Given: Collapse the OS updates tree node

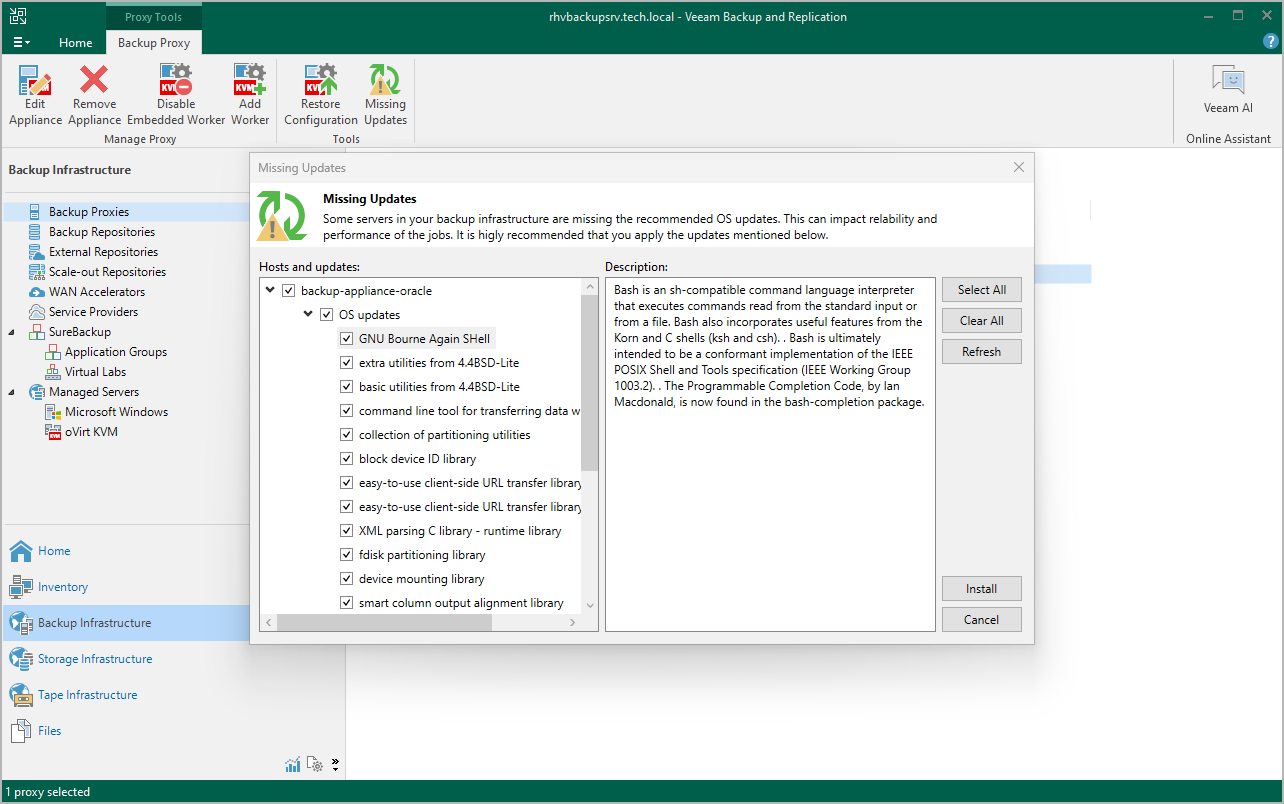Looking at the screenshot, I should point(308,315).
